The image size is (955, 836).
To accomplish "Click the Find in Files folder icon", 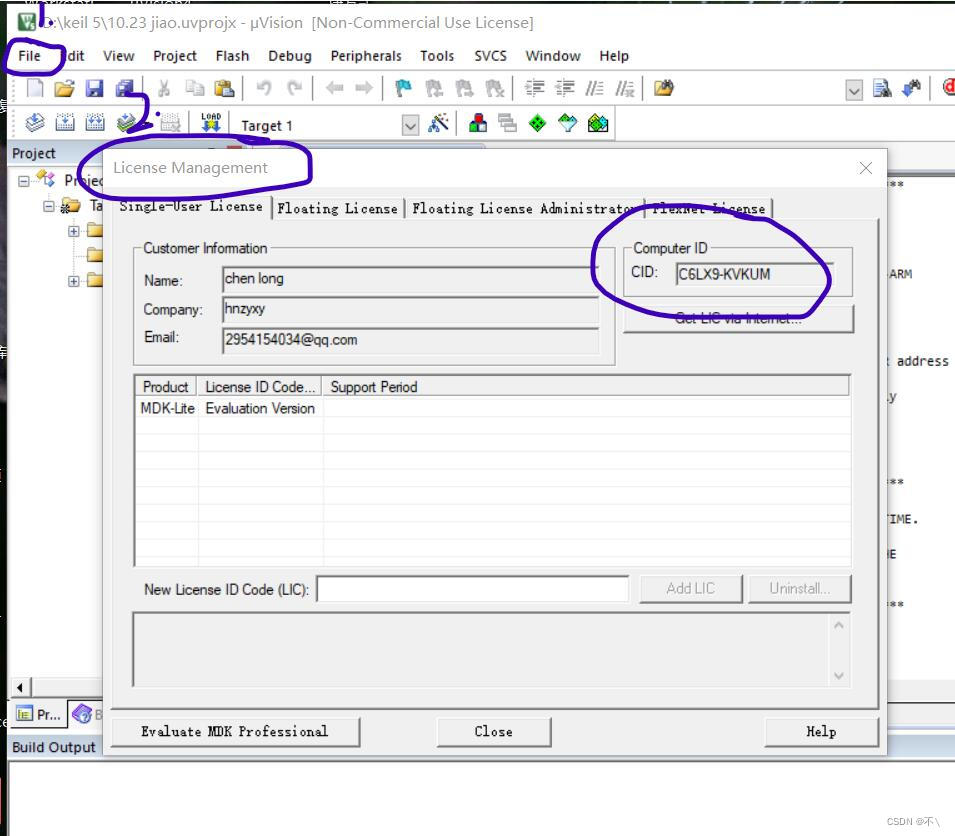I will (x=664, y=88).
